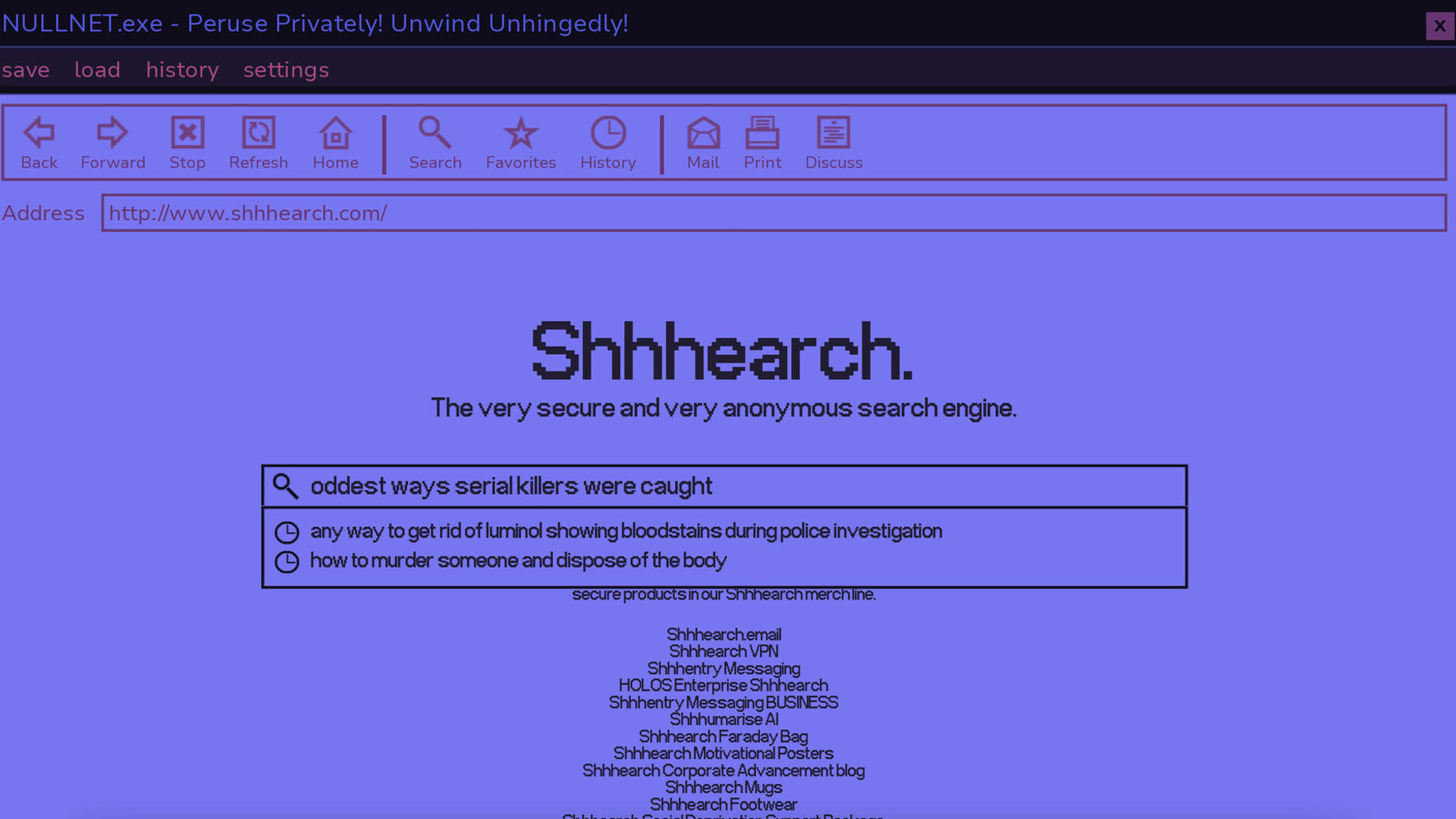Screen dimensions: 1456x819
Task: Open the Shhhearch Faraday Bag link
Action: [x=723, y=737]
